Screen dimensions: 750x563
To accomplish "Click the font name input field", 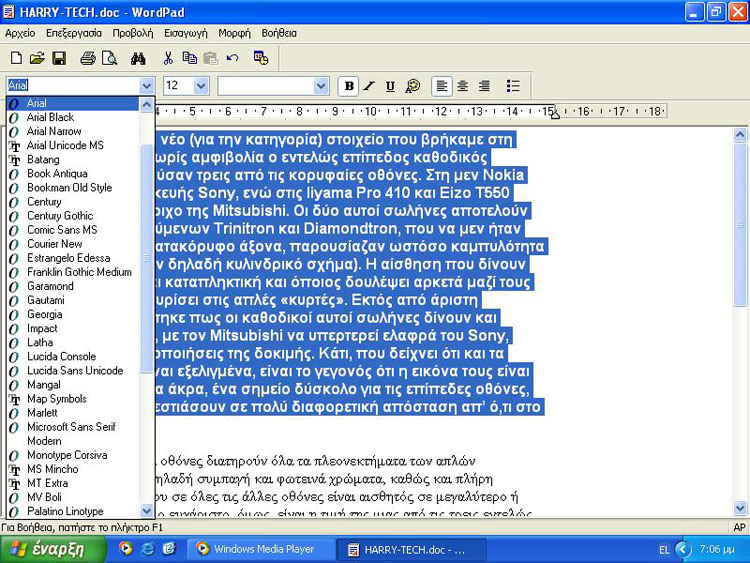I will (73, 86).
